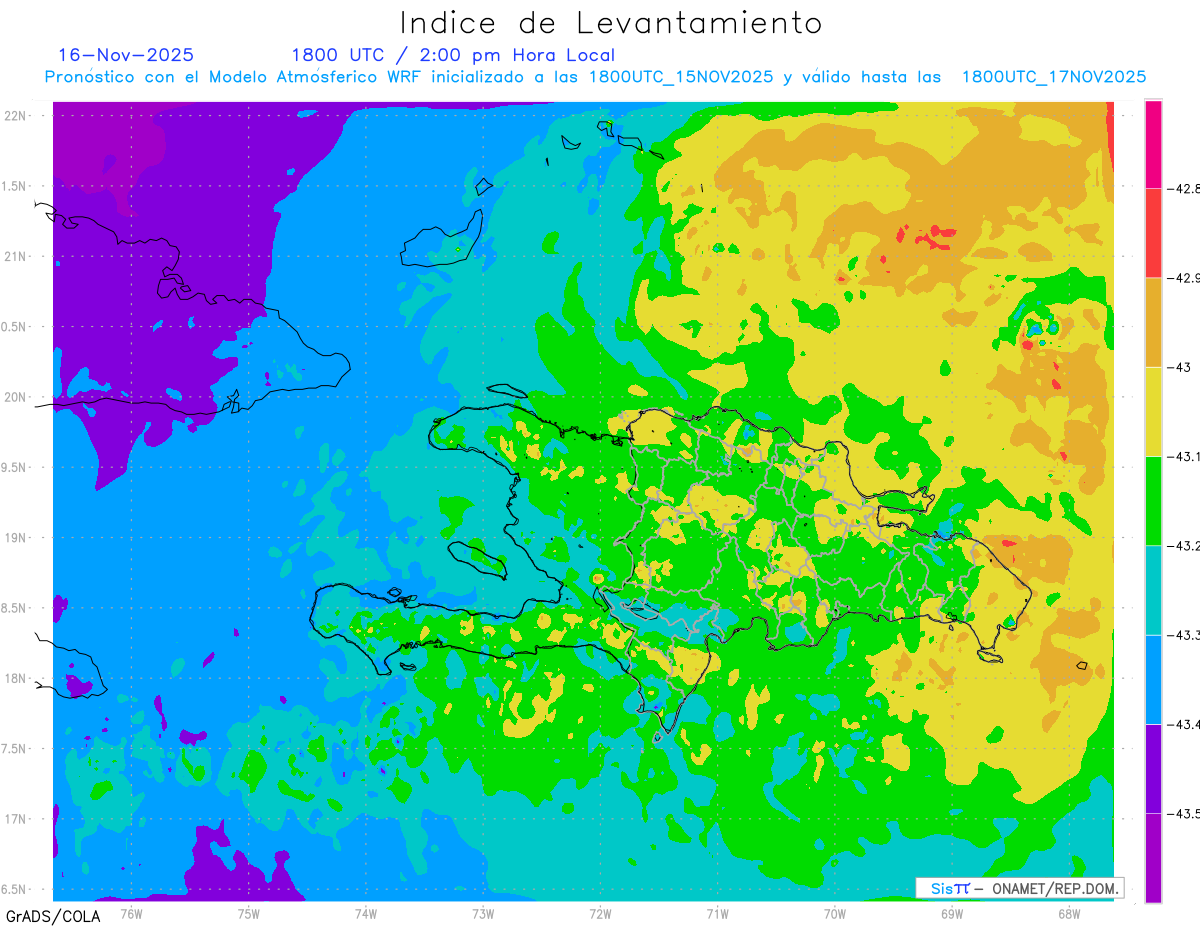The height and width of the screenshot is (927, 1200).
Task: Click the '18N' latitude label
Action: [16, 678]
